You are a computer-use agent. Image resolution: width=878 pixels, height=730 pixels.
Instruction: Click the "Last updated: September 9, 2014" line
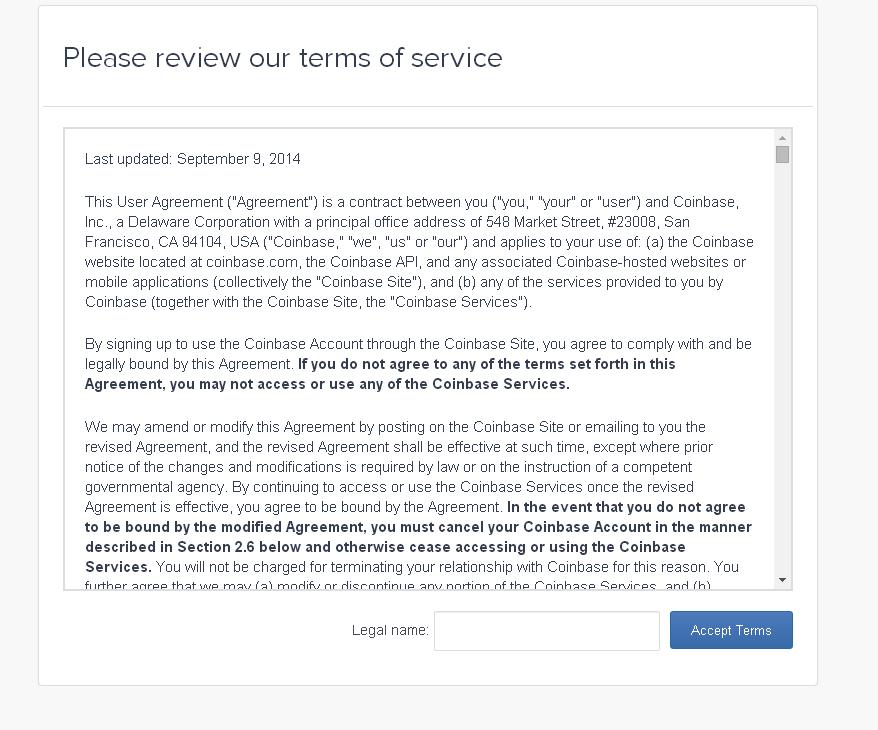point(193,159)
